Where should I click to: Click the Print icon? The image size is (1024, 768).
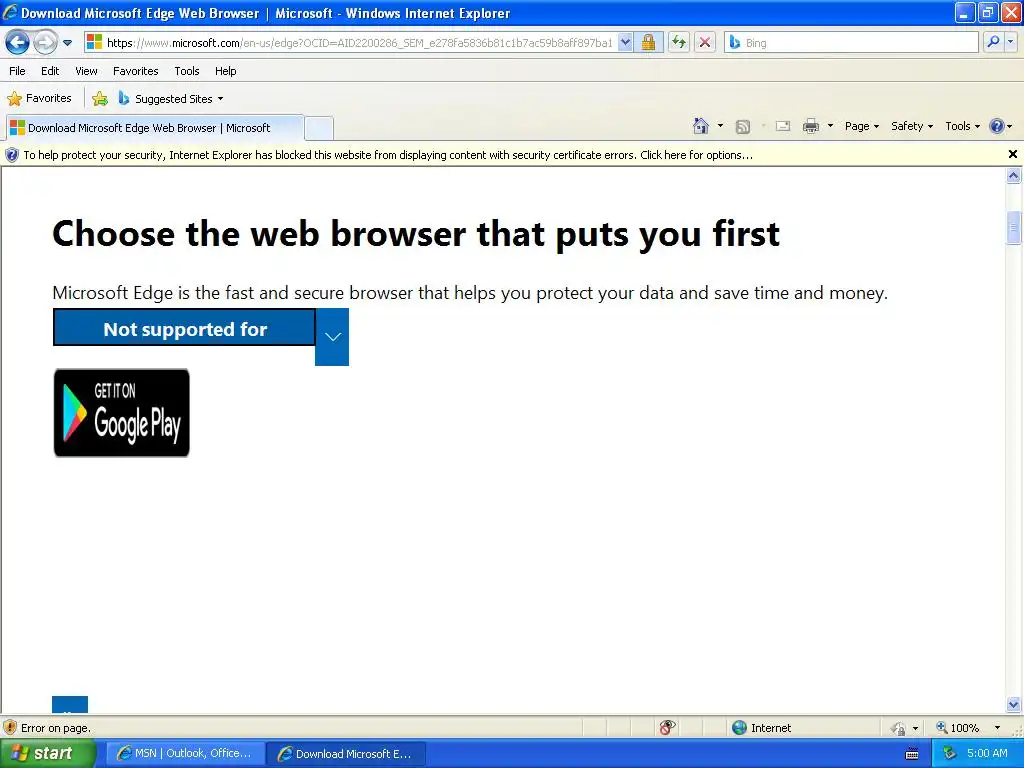[810, 126]
